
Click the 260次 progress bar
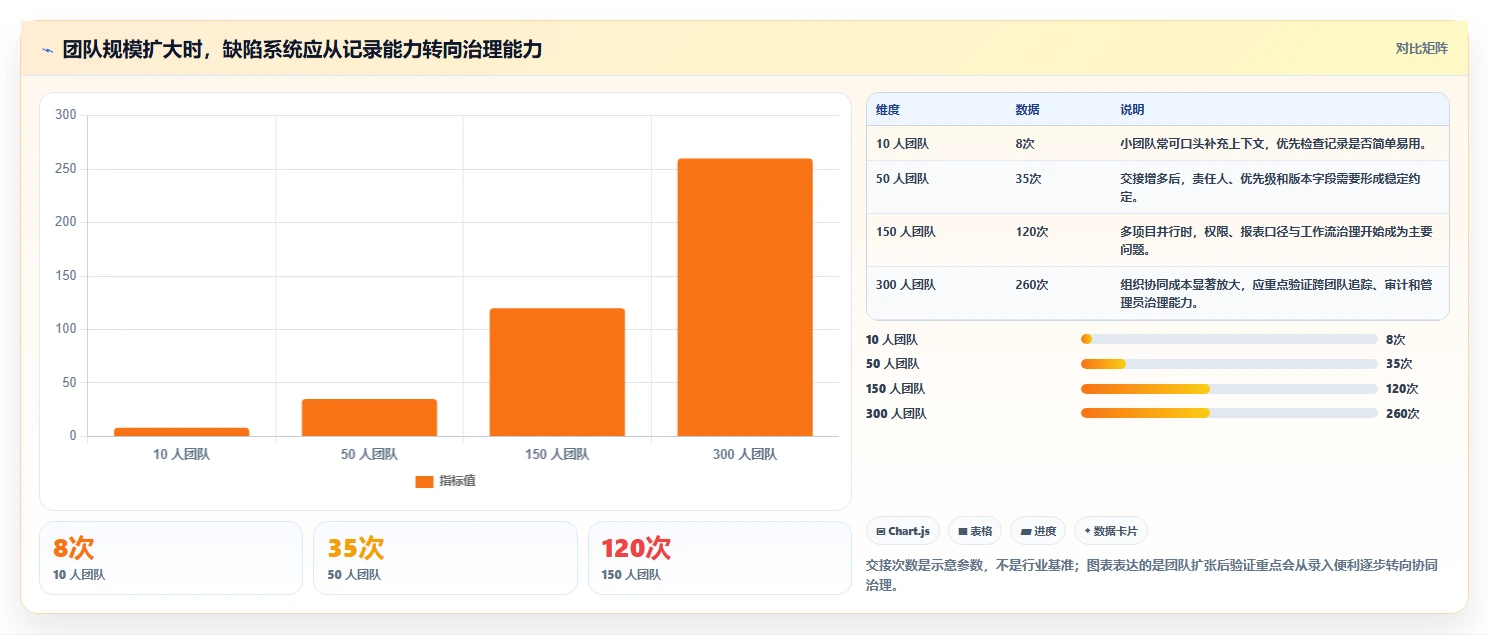coord(1229,413)
